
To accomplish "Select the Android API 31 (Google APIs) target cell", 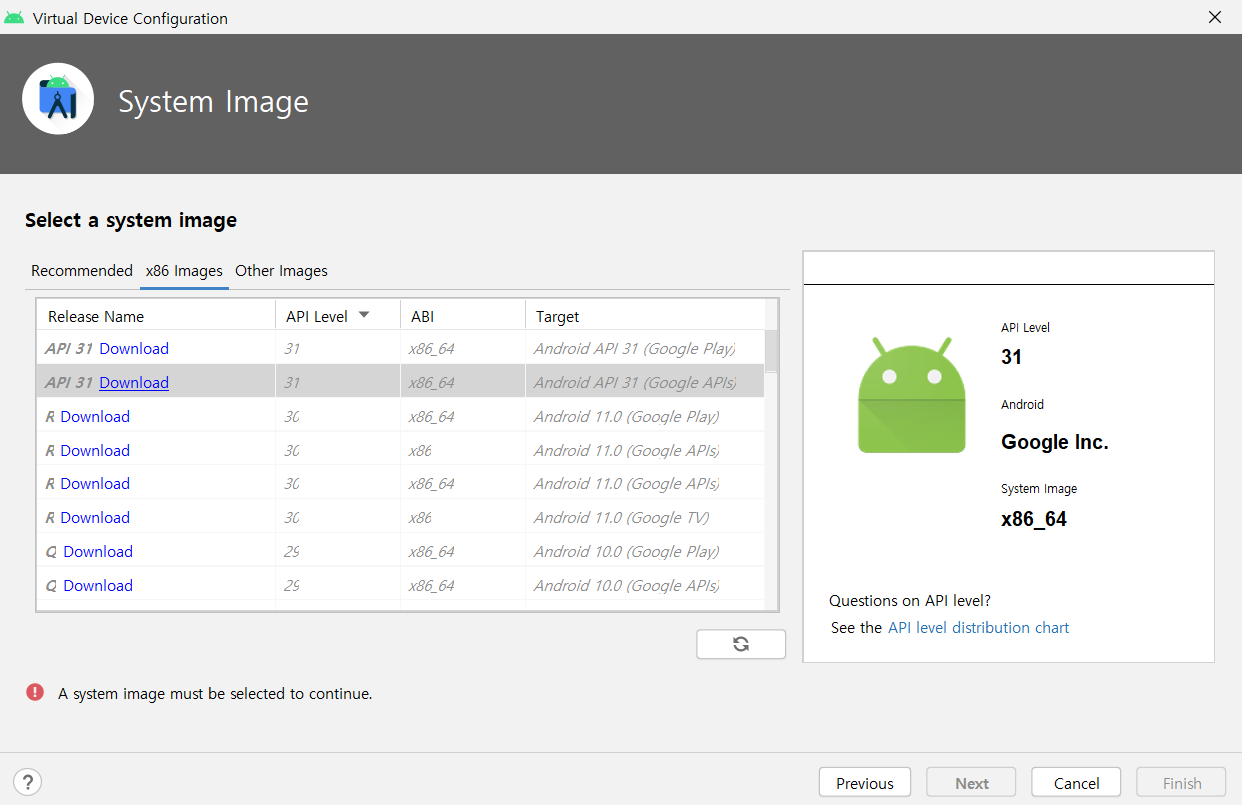I will pos(645,382).
